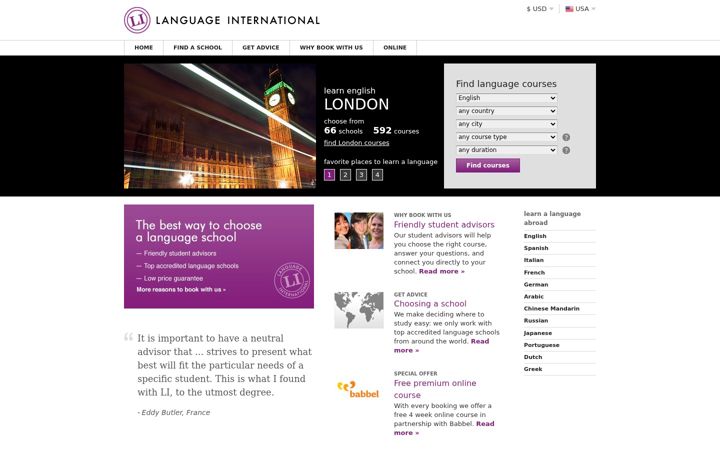Open the Online menu item
Screen dimensions: 720x450
click(395, 48)
